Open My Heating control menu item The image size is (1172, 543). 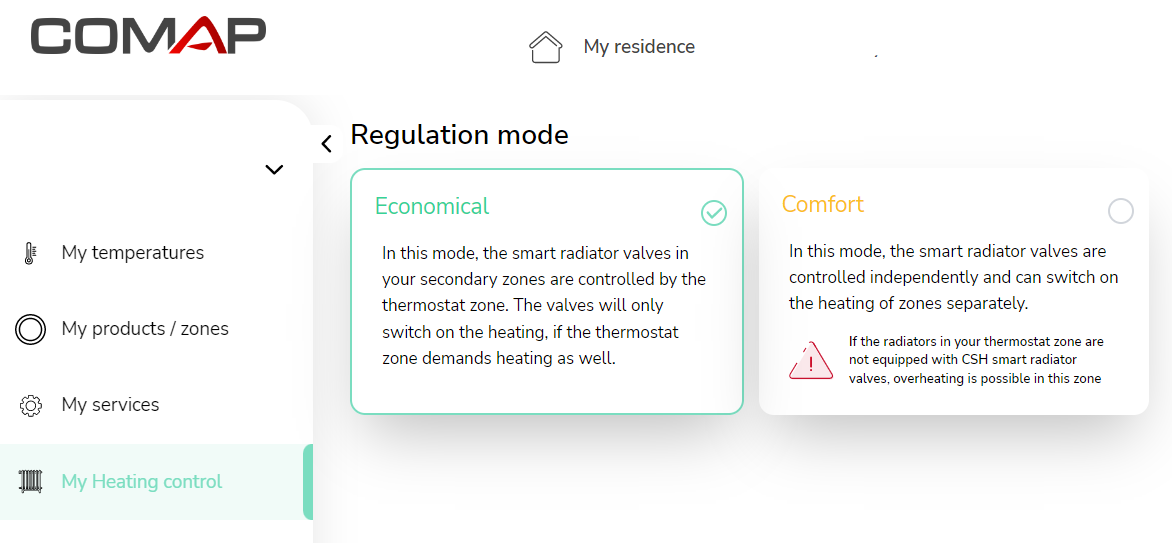tap(156, 482)
